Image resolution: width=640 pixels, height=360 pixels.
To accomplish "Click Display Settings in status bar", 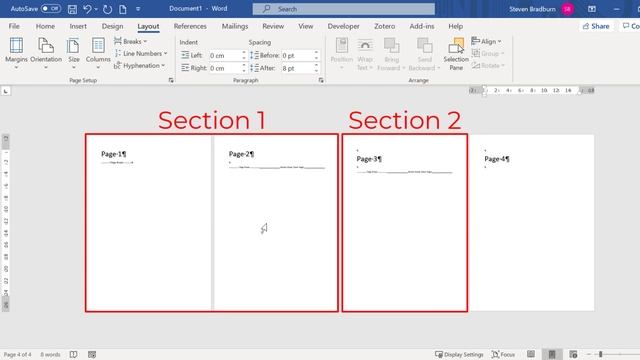I will click(459, 355).
